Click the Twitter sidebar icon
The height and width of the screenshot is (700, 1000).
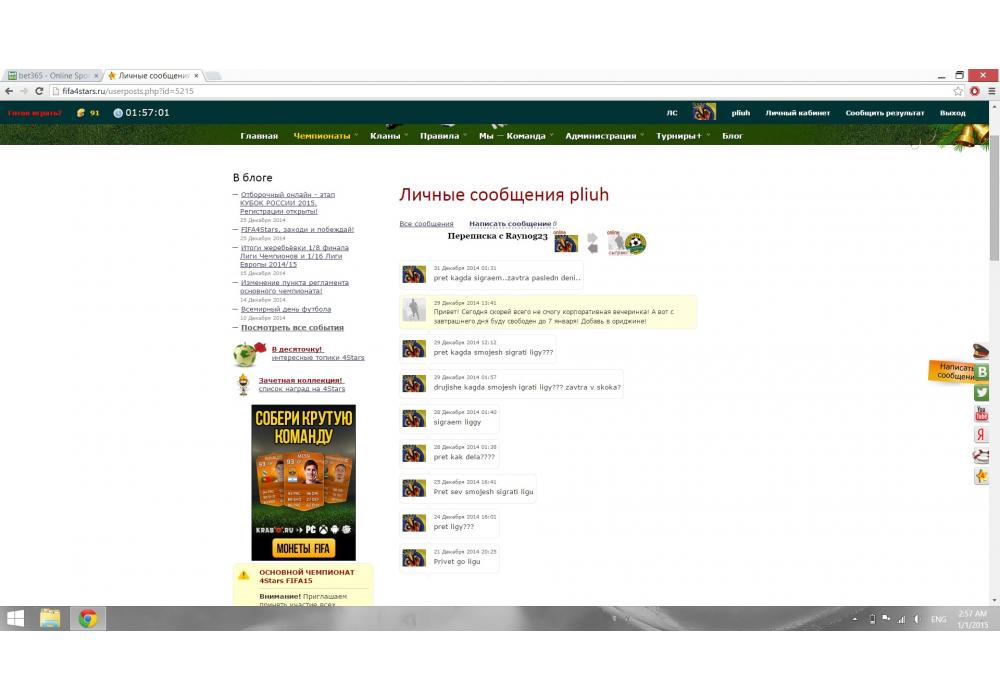pyautogui.click(x=982, y=393)
